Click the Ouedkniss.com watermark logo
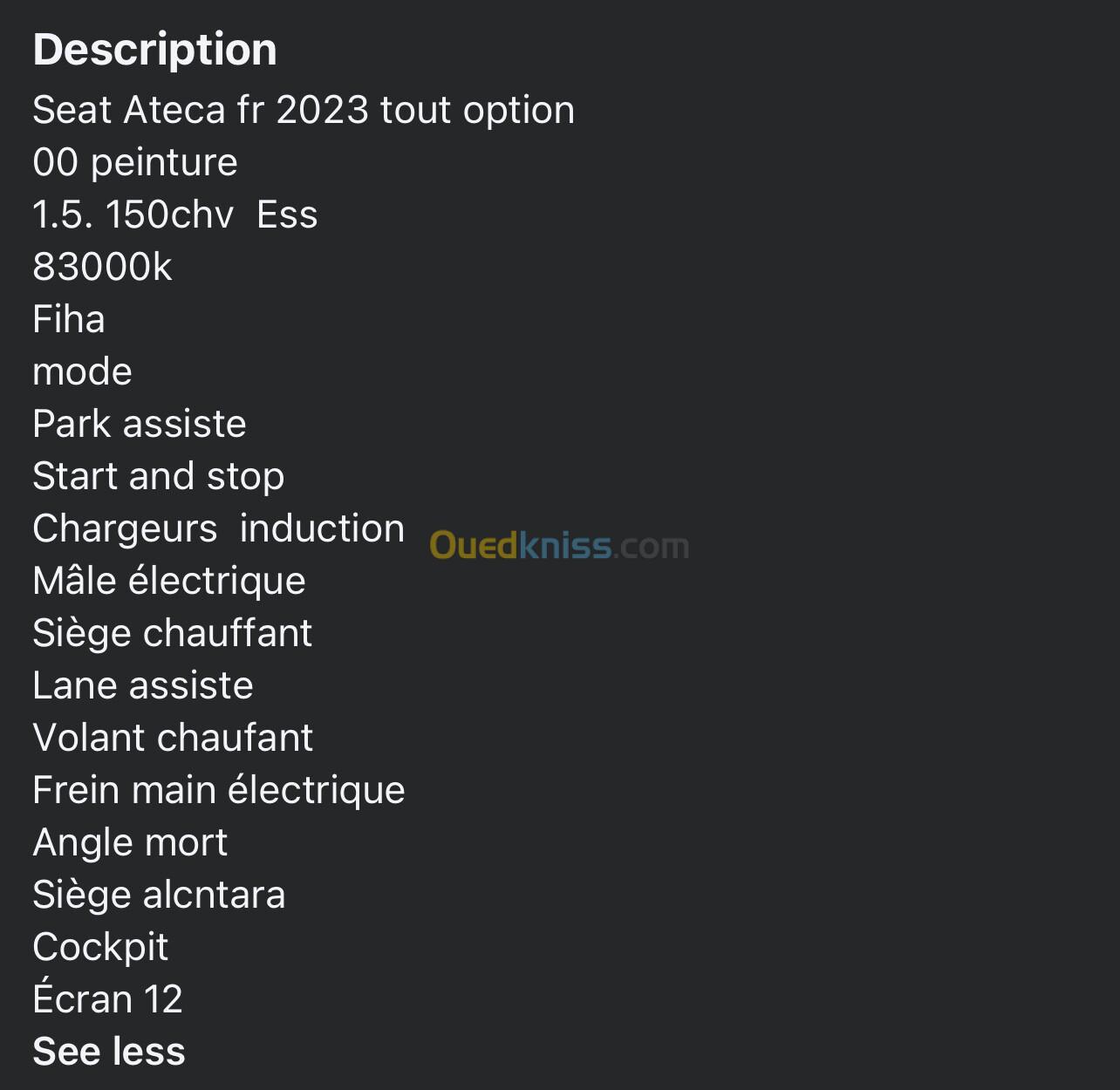Viewport: 1120px width, 1090px height. [x=559, y=546]
